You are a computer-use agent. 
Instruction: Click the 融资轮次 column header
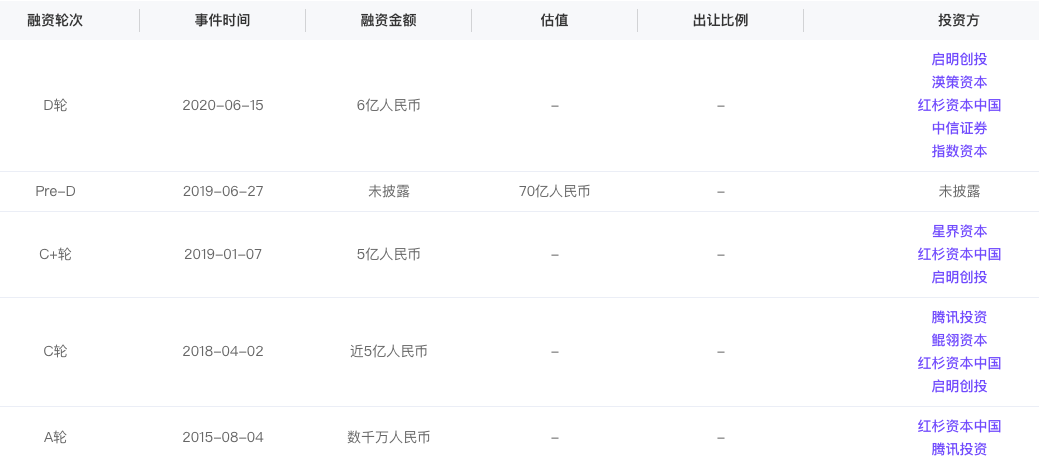point(55,21)
